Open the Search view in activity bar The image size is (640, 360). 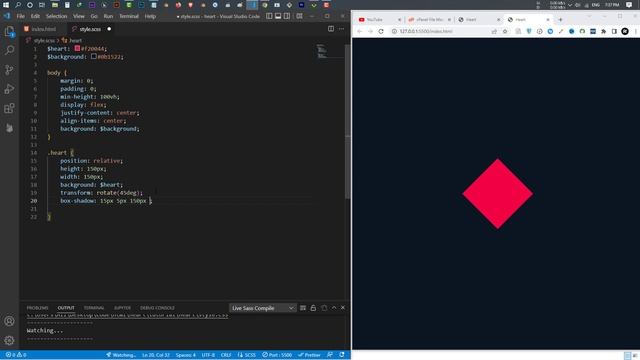pos(9,50)
